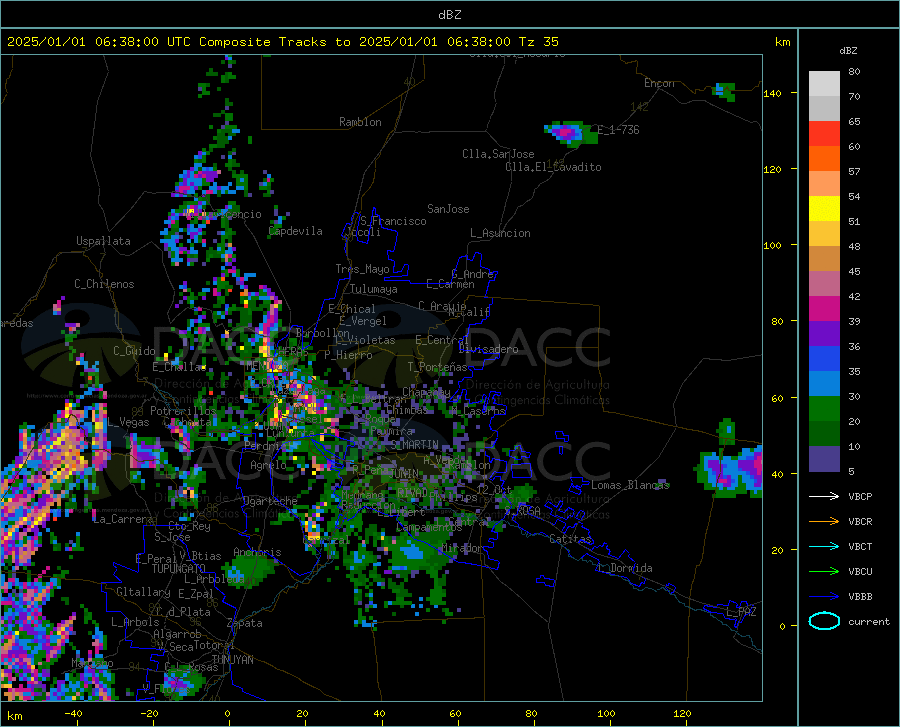Viewport: 900px width, 727px height.
Task: Pick the purple 36–39 dBZ swatch
Action: 824,334
